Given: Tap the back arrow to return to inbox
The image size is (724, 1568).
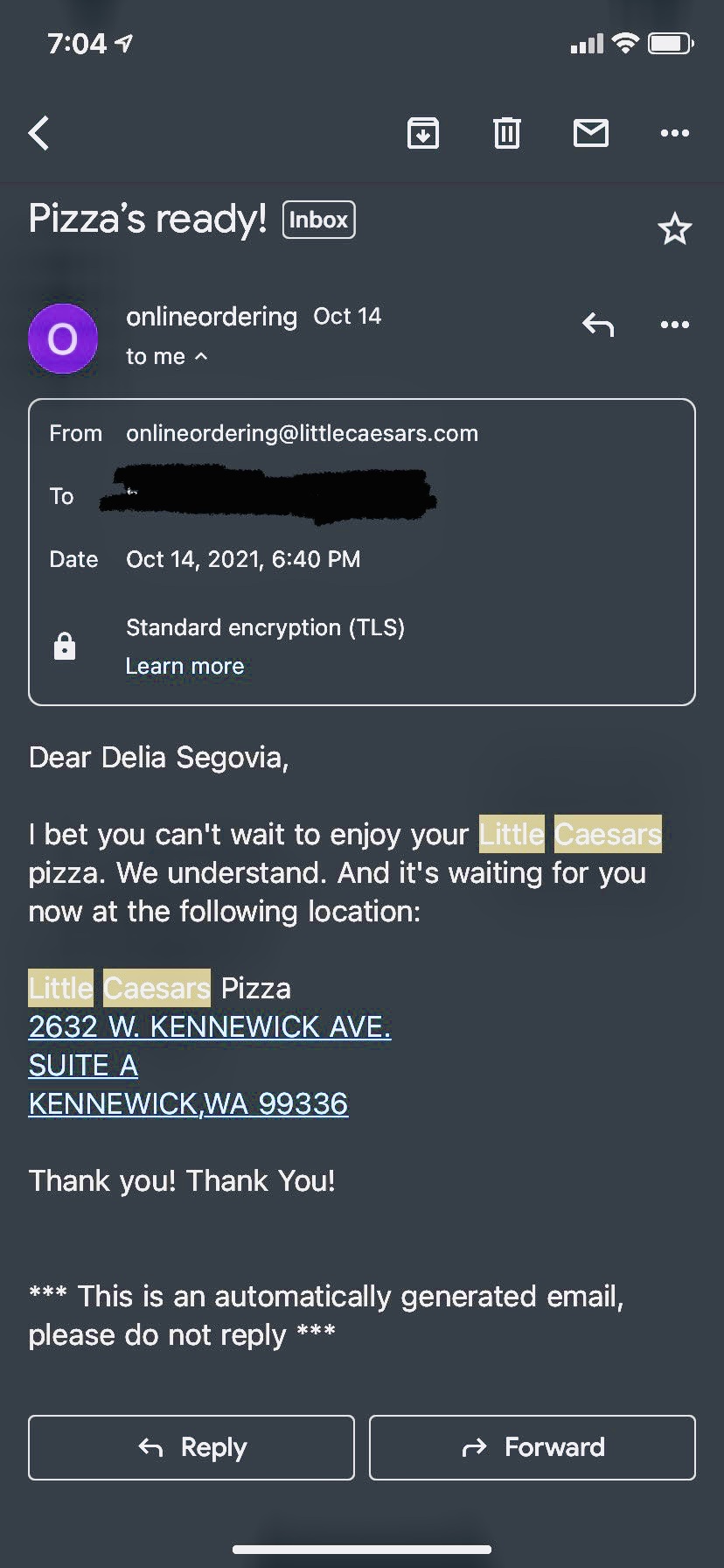Looking at the screenshot, I should (x=39, y=134).
